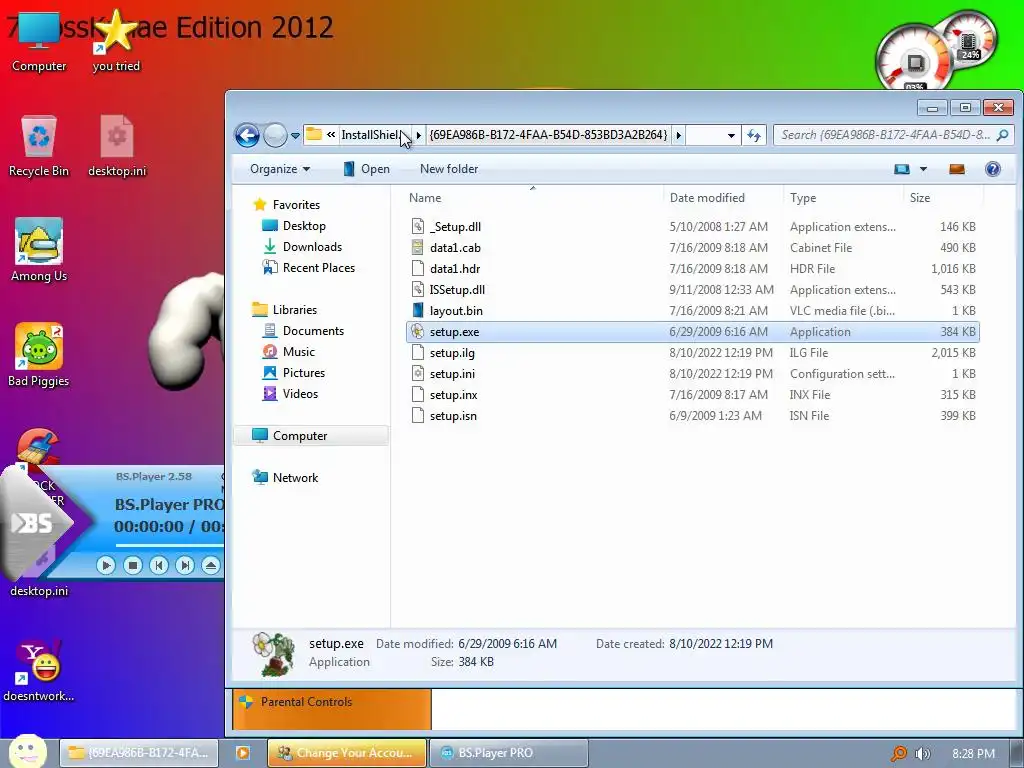Click Favorites in the navigation pane

(x=296, y=204)
